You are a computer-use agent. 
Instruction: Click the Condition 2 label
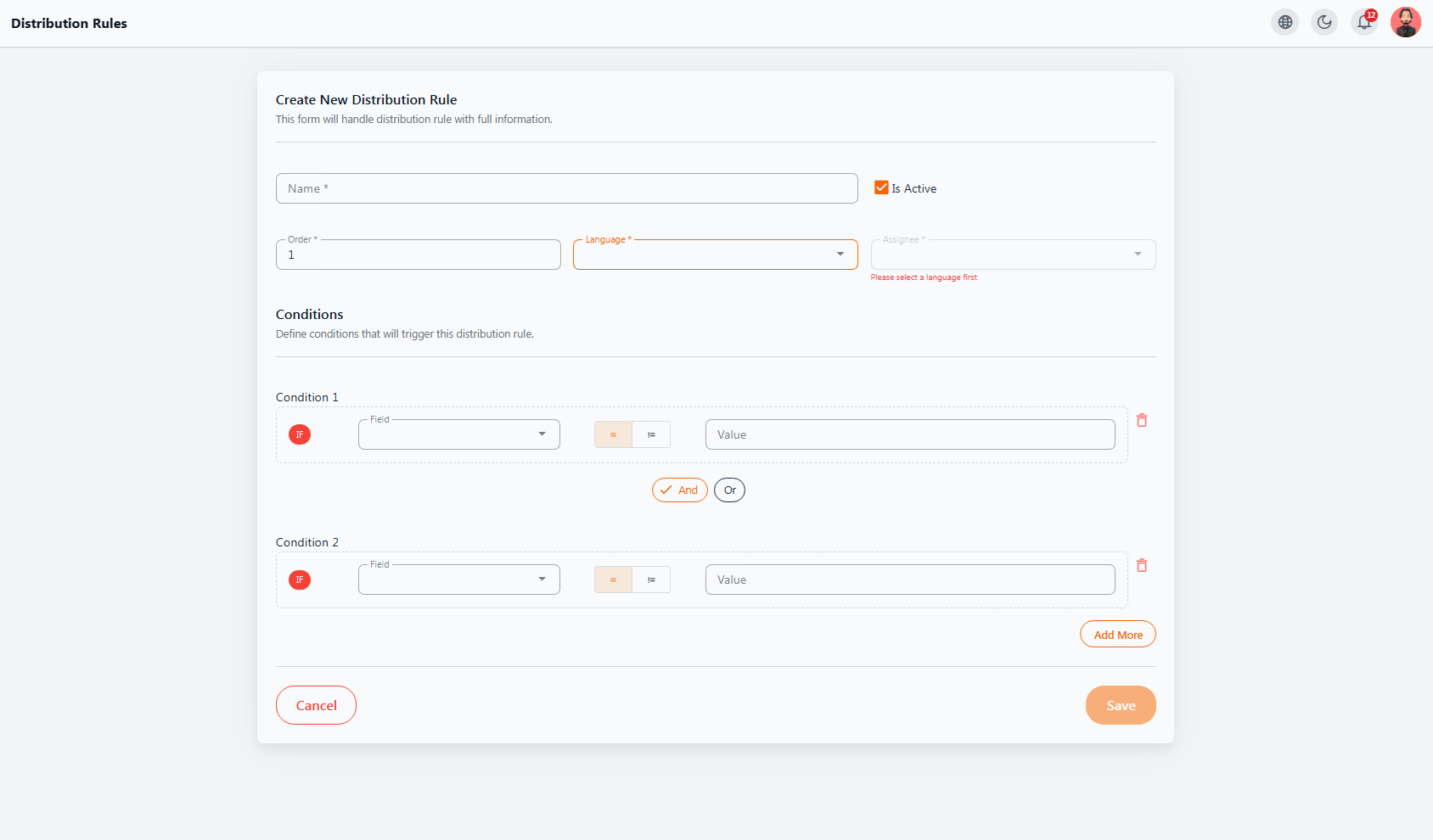tap(306, 542)
